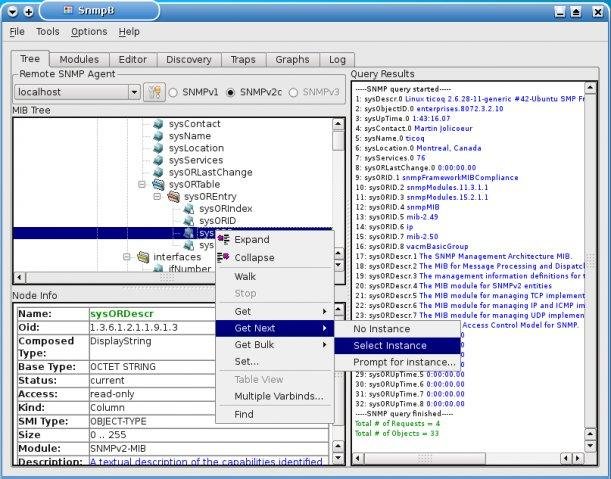Click the sysContact leaf node icon

point(157,124)
